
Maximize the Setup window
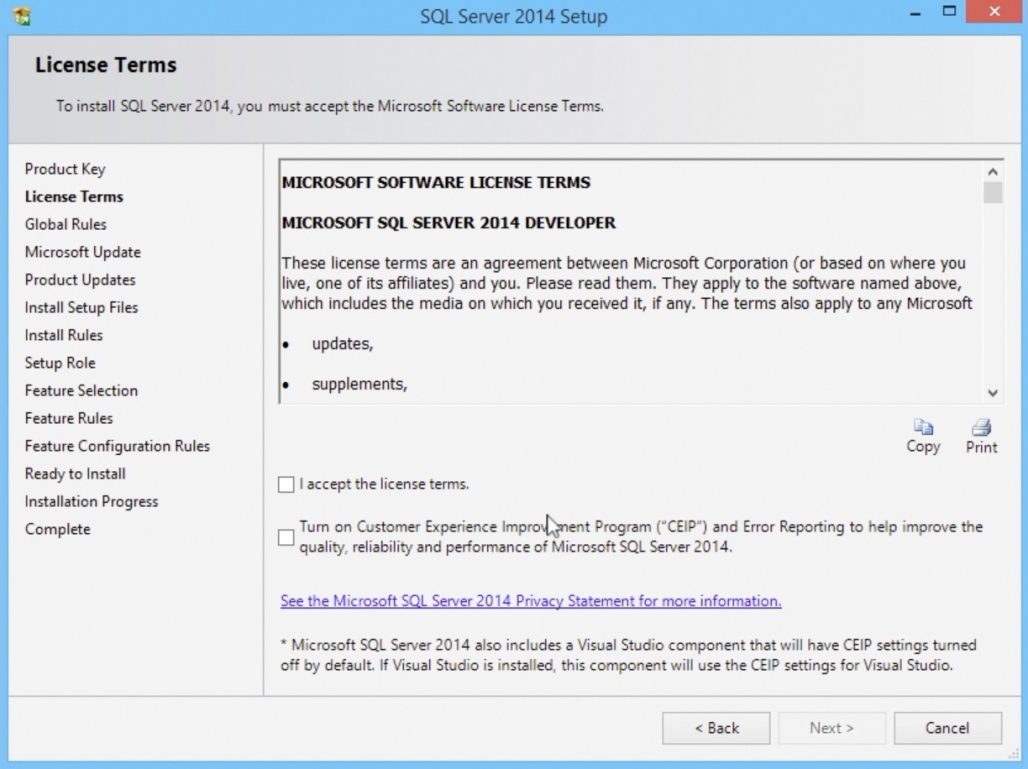[949, 11]
